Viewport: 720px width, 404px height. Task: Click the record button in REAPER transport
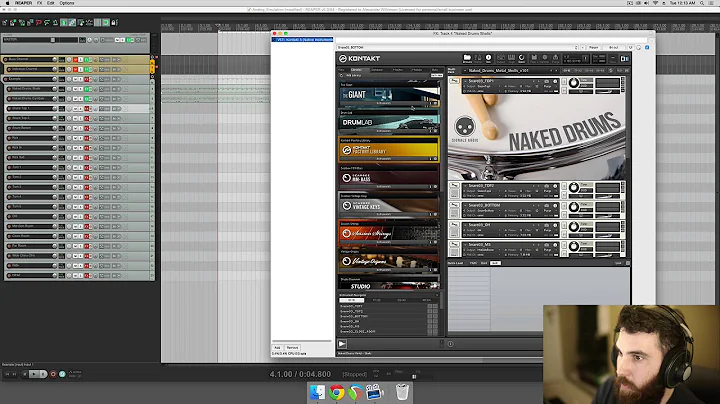53,374
